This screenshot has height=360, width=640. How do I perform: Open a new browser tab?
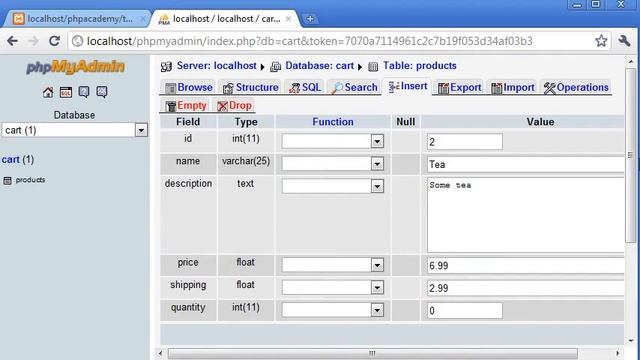pyautogui.click(x=310, y=19)
